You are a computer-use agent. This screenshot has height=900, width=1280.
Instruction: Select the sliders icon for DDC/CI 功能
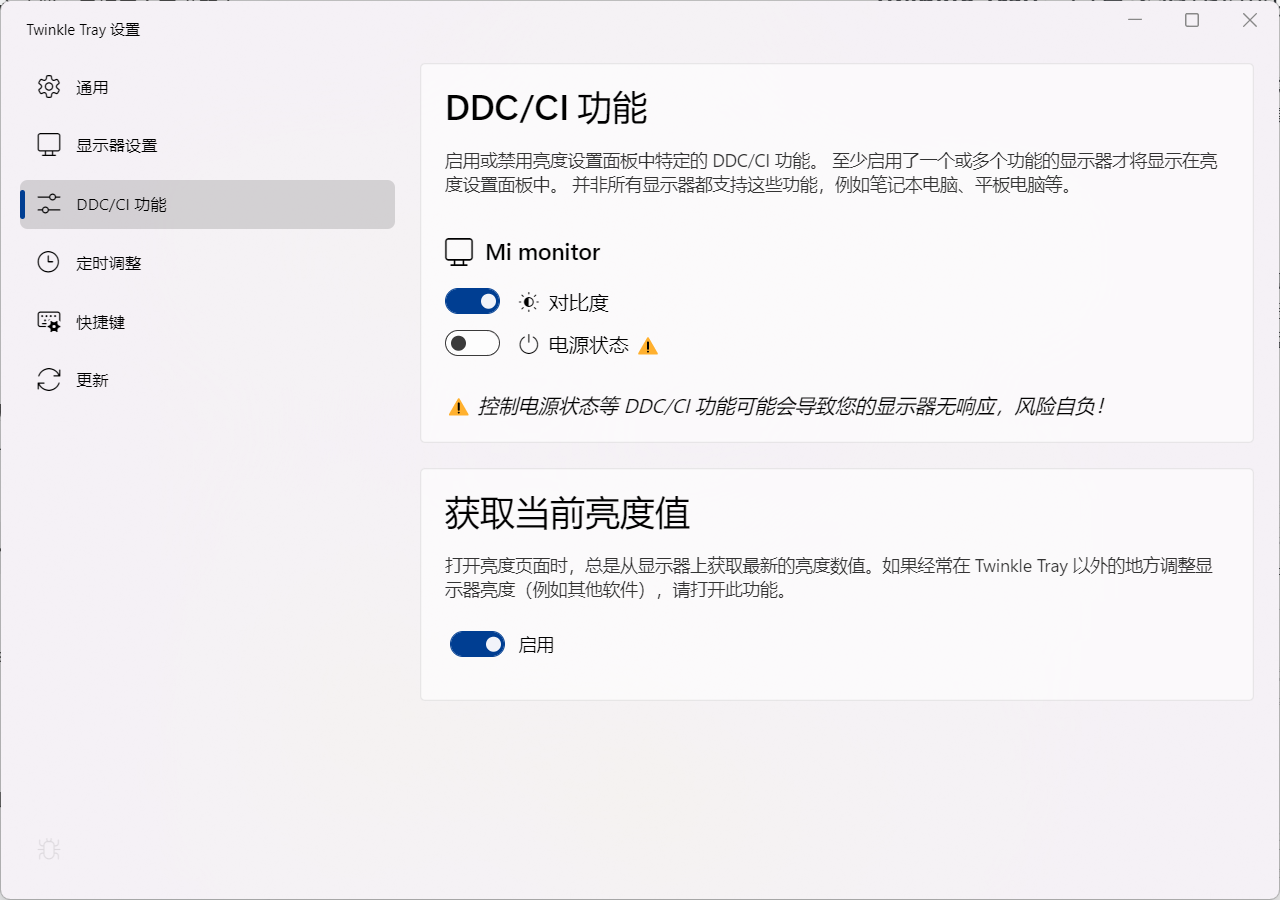(x=48, y=203)
